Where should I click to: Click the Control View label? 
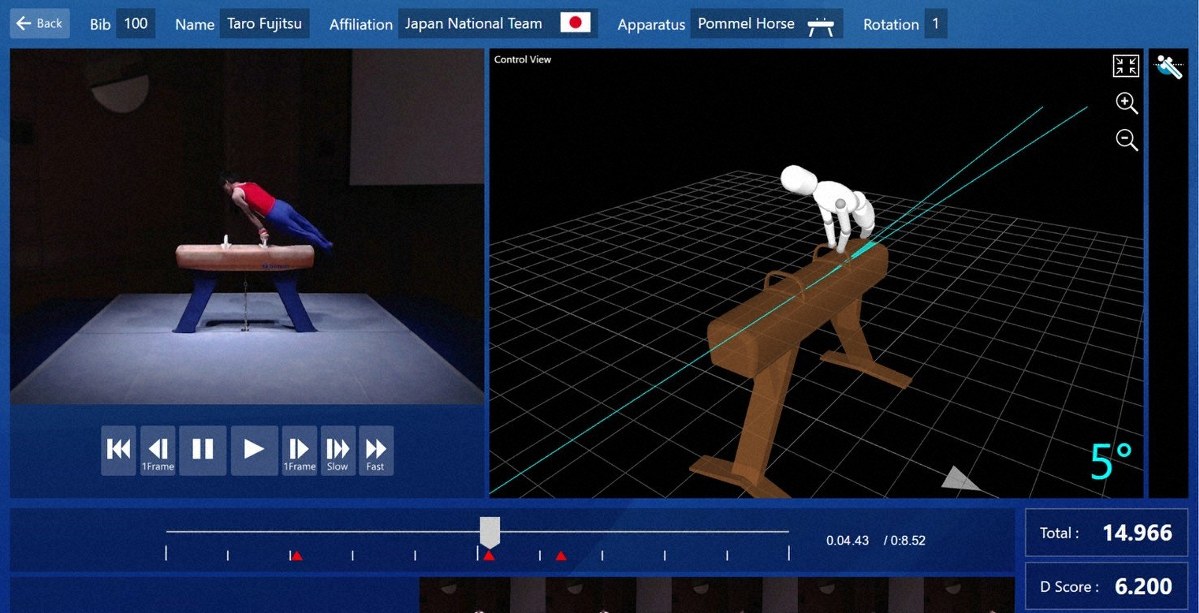click(x=522, y=60)
